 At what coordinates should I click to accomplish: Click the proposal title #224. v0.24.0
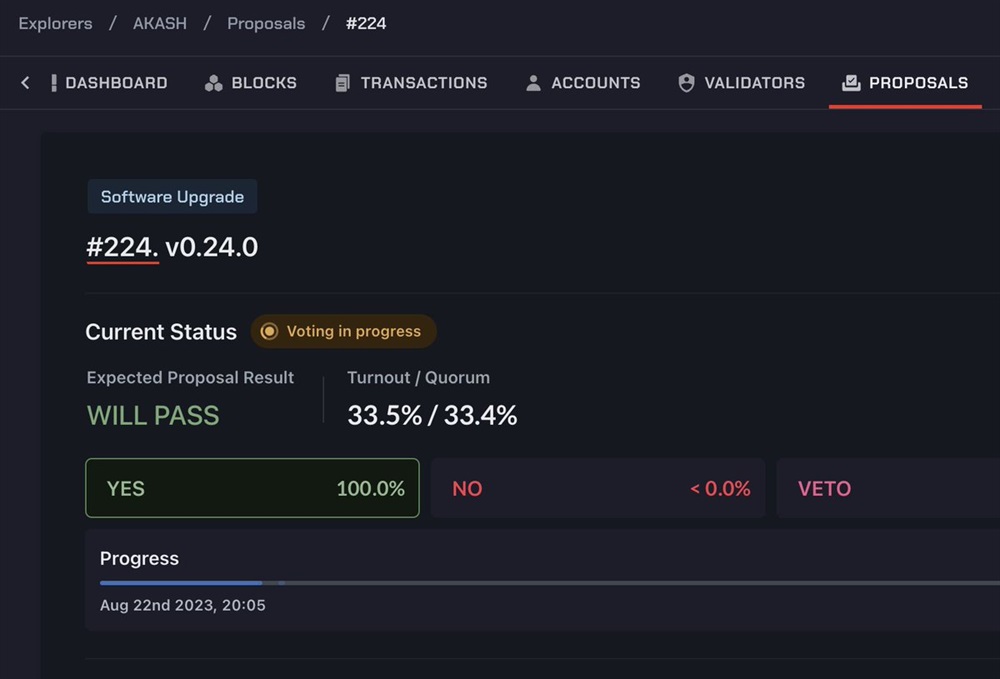click(172, 247)
